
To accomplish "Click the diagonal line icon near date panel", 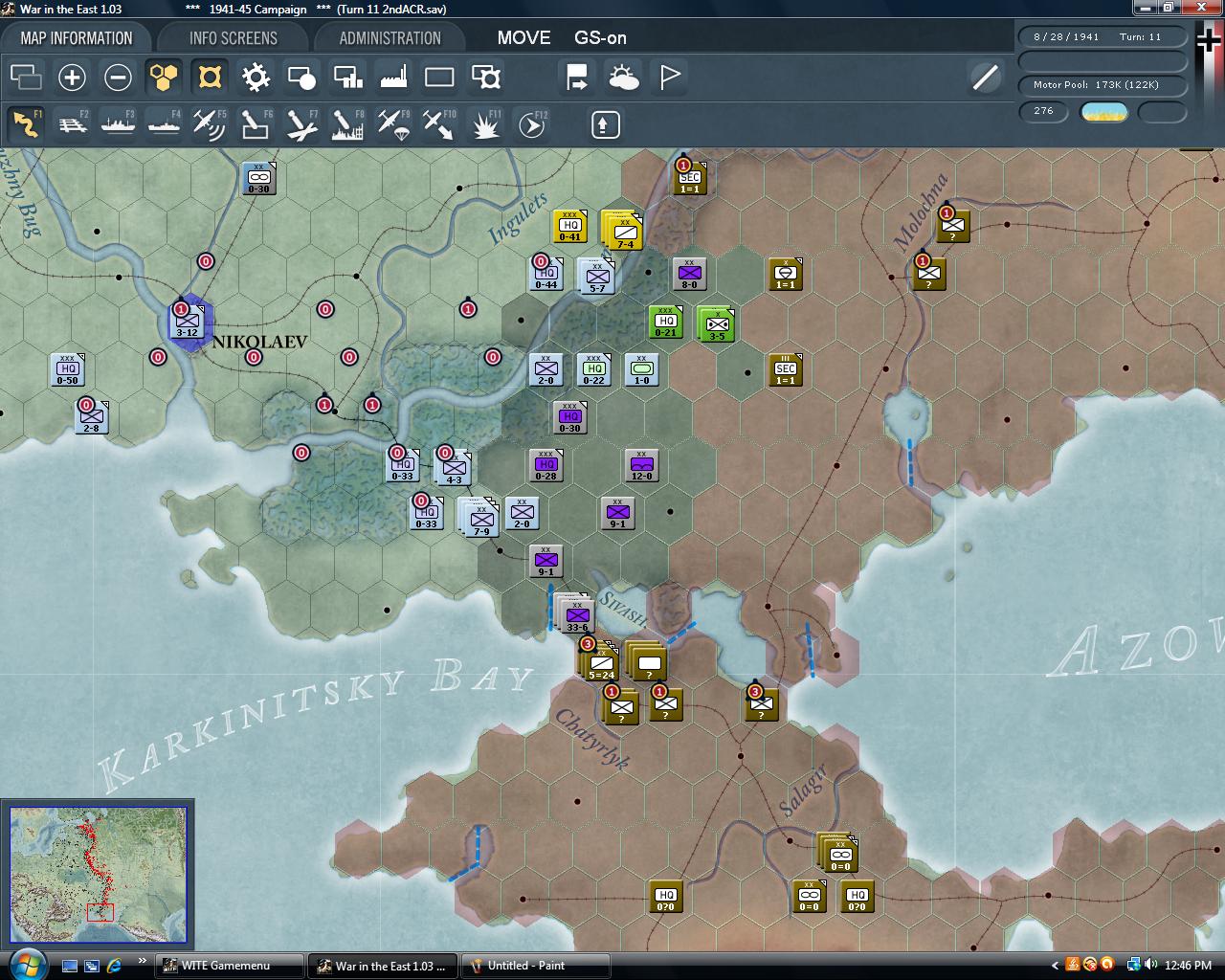I will pyautogui.click(x=985, y=78).
